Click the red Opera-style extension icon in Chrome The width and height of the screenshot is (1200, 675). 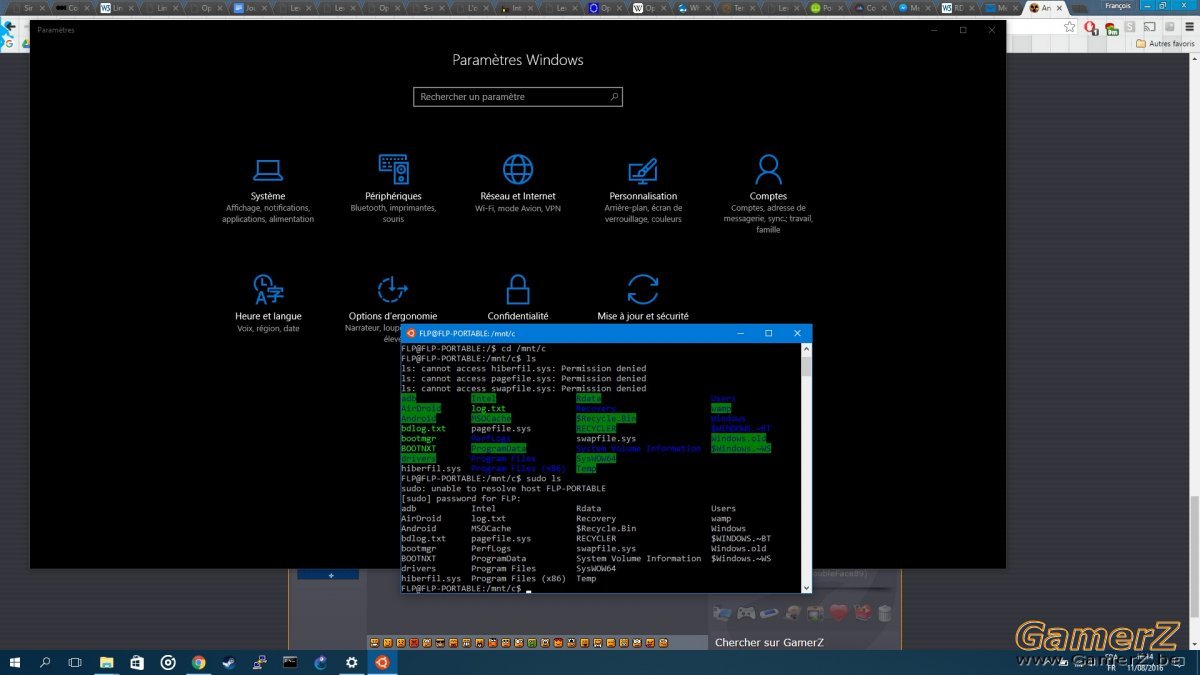pyautogui.click(x=1091, y=28)
